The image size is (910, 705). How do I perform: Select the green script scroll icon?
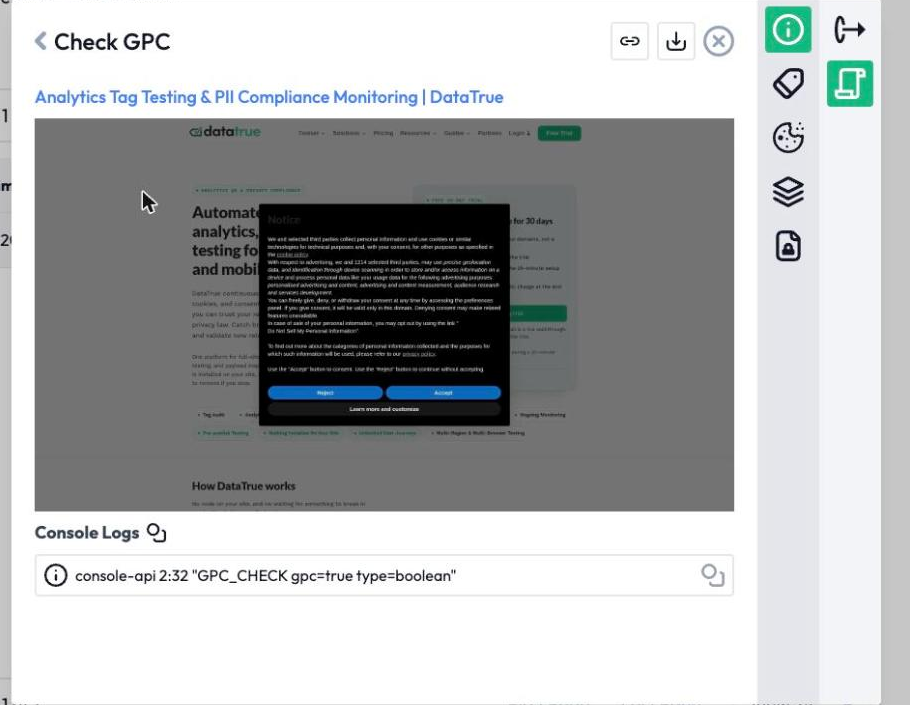pos(850,84)
